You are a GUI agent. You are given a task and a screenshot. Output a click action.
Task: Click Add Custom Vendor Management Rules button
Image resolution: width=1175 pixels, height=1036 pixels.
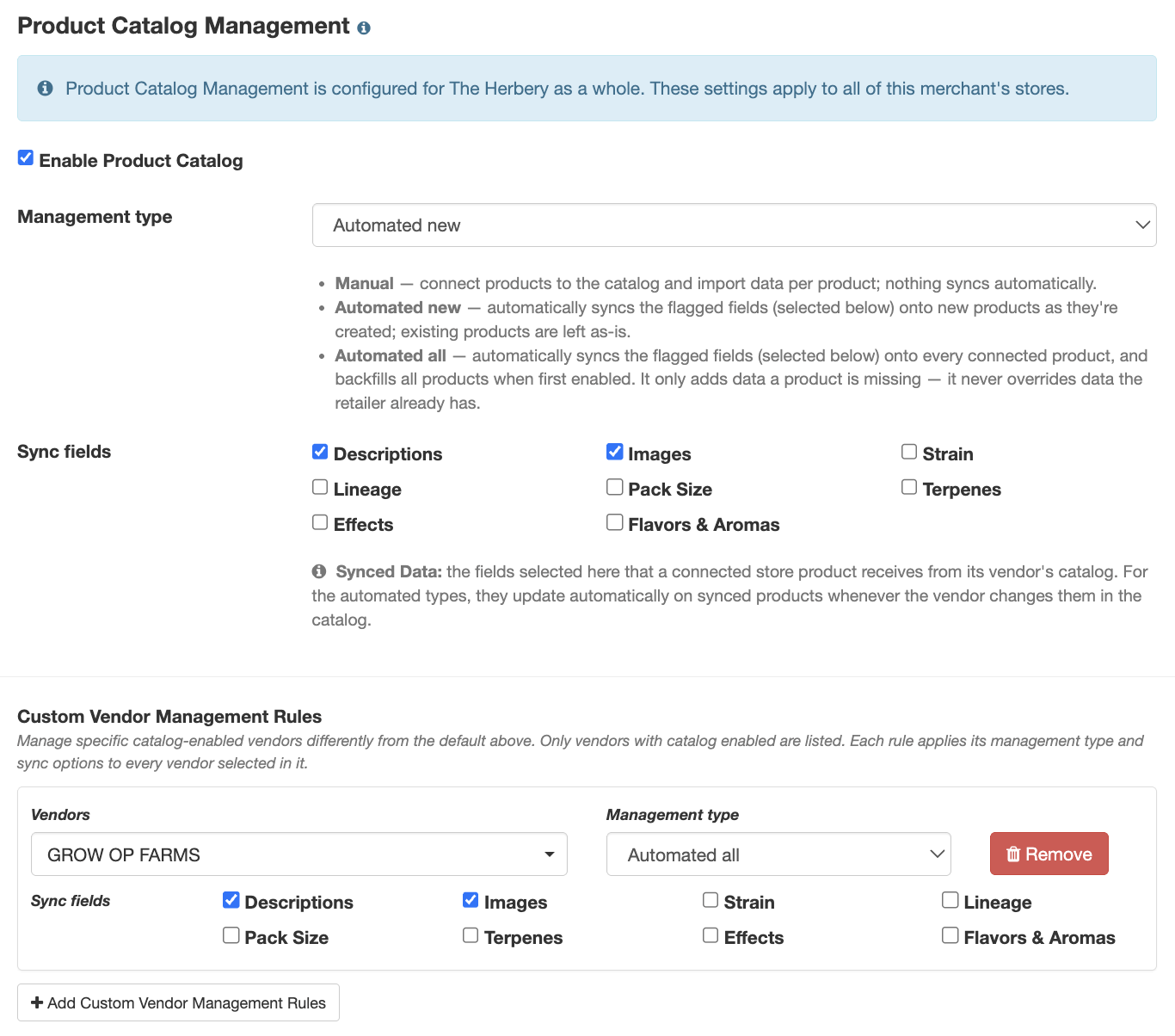point(178,1002)
